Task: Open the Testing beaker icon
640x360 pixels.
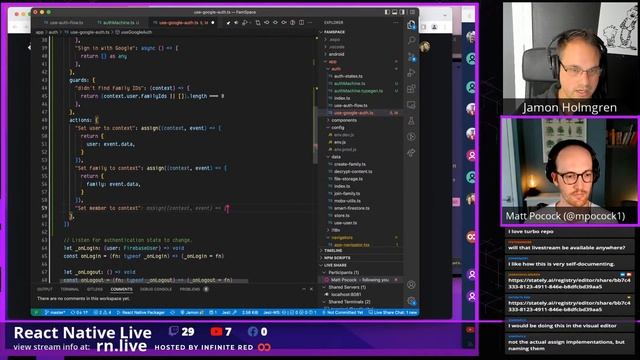Action: (x=411, y=121)
